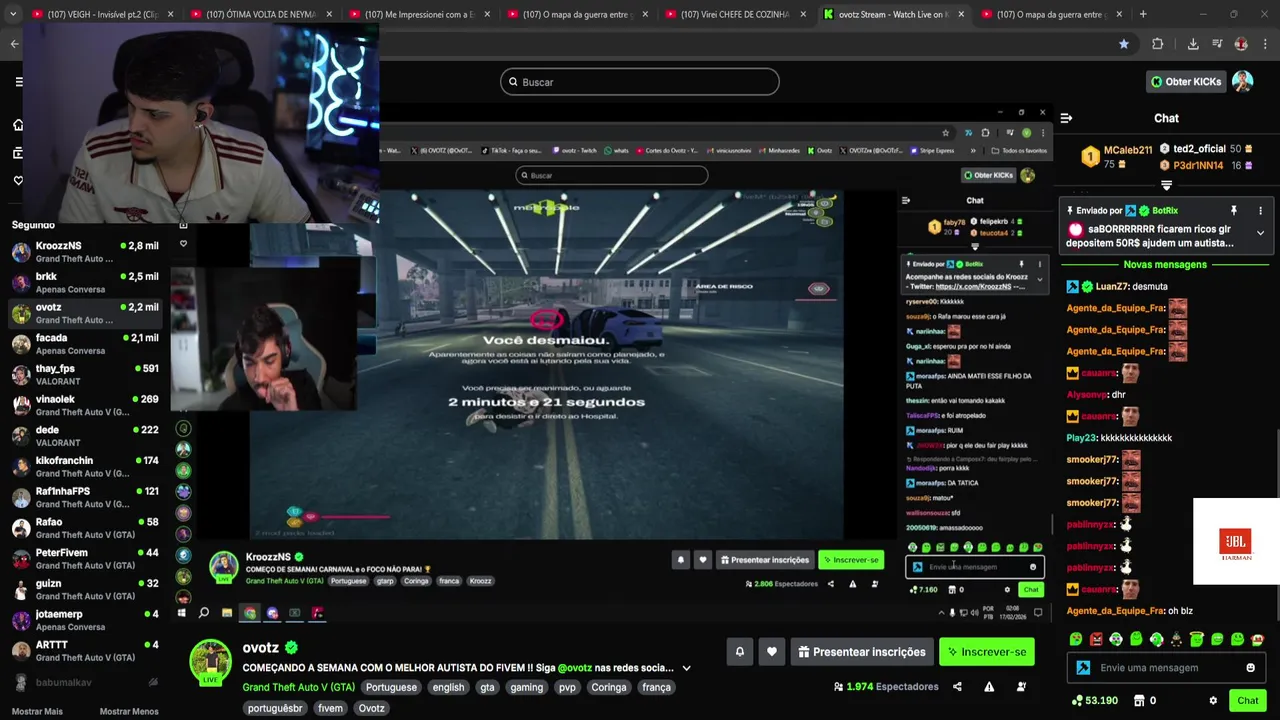Click the ovotz LIVE channel avatar
Screen dimensions: 1280x720
click(211, 662)
